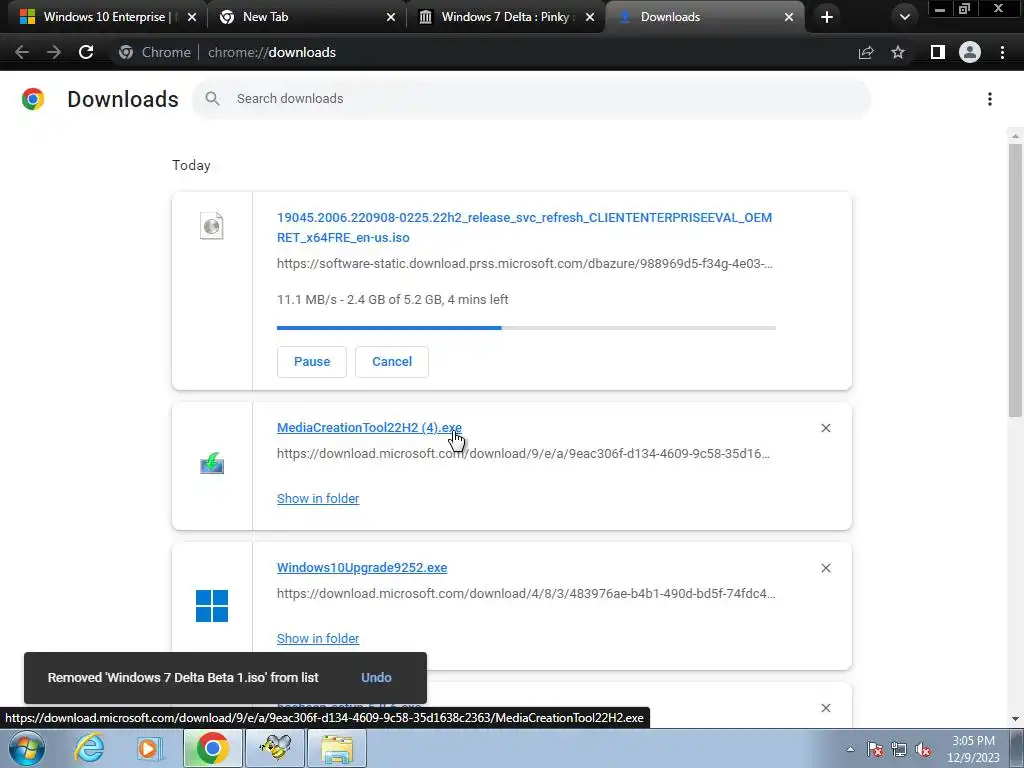The image size is (1024, 768).
Task: Open the bee application in taskbar
Action: click(x=275, y=748)
